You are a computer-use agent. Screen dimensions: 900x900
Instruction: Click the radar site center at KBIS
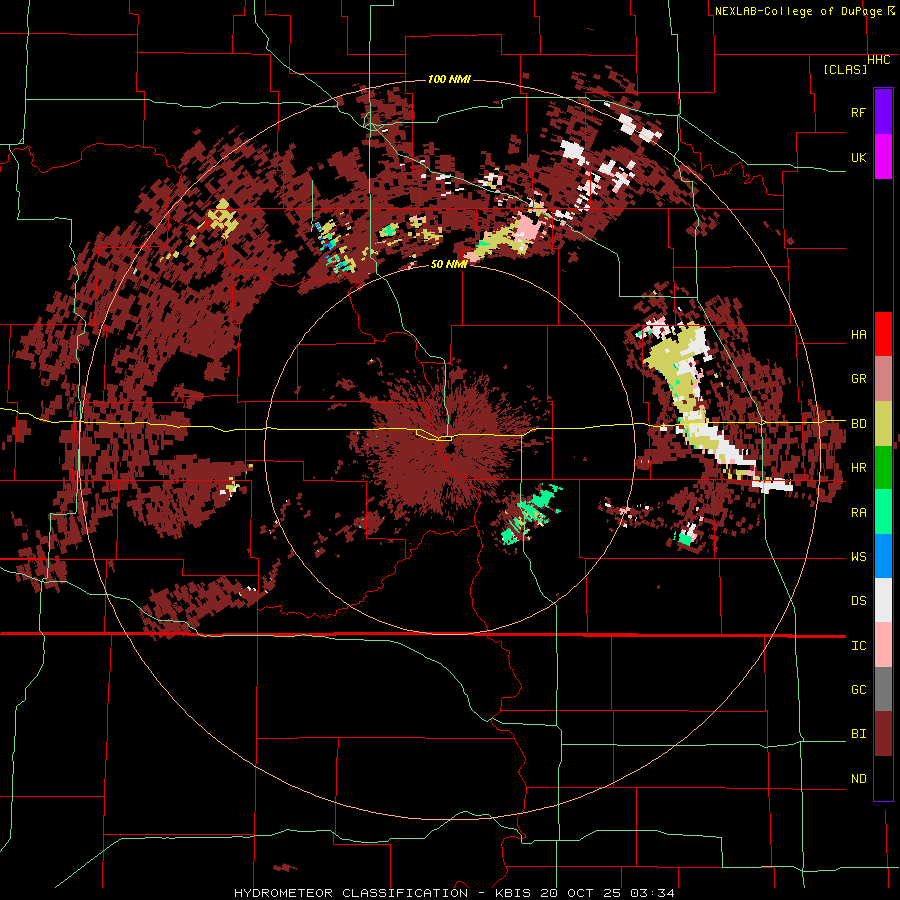click(449, 448)
